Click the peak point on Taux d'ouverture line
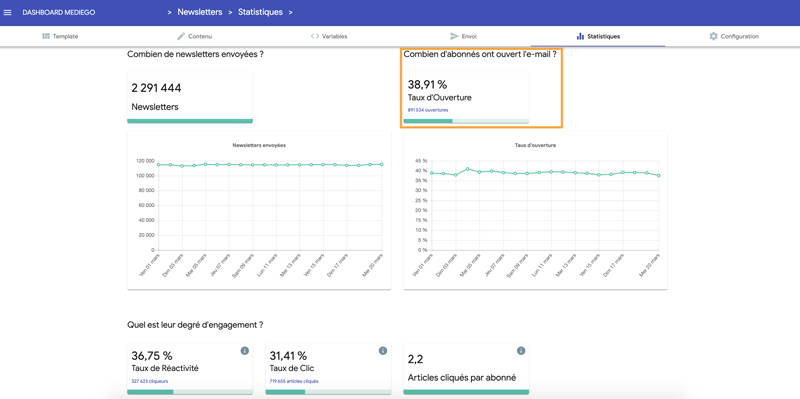 coord(467,168)
